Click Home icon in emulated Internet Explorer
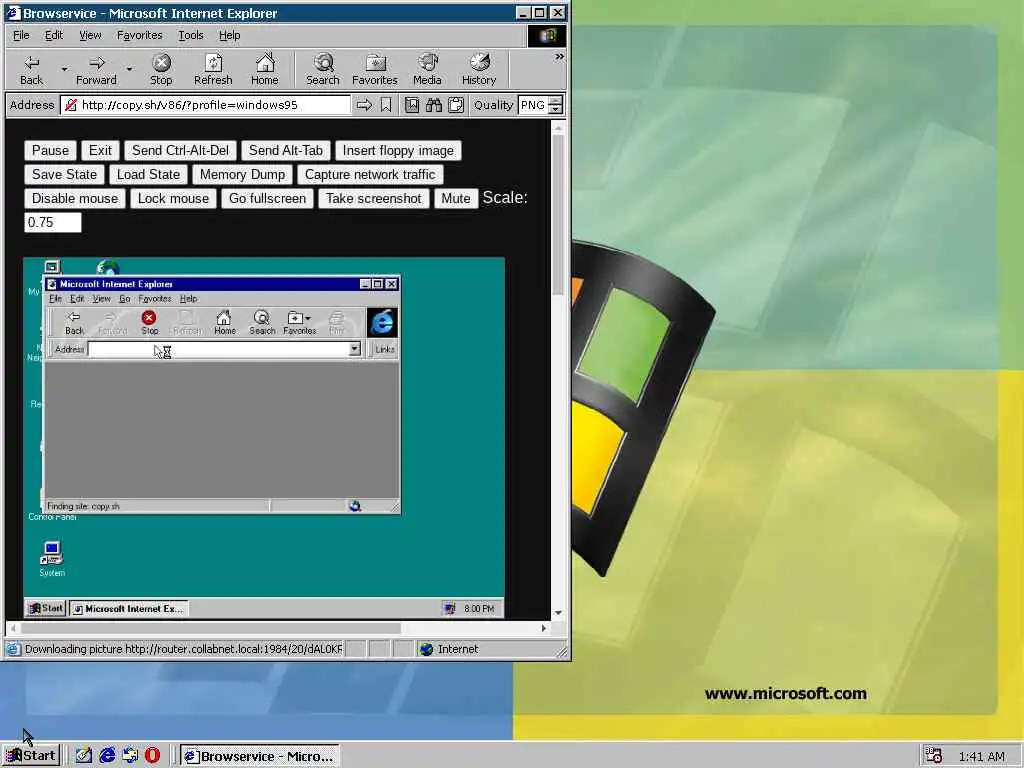The image size is (1024, 768). coord(225,322)
